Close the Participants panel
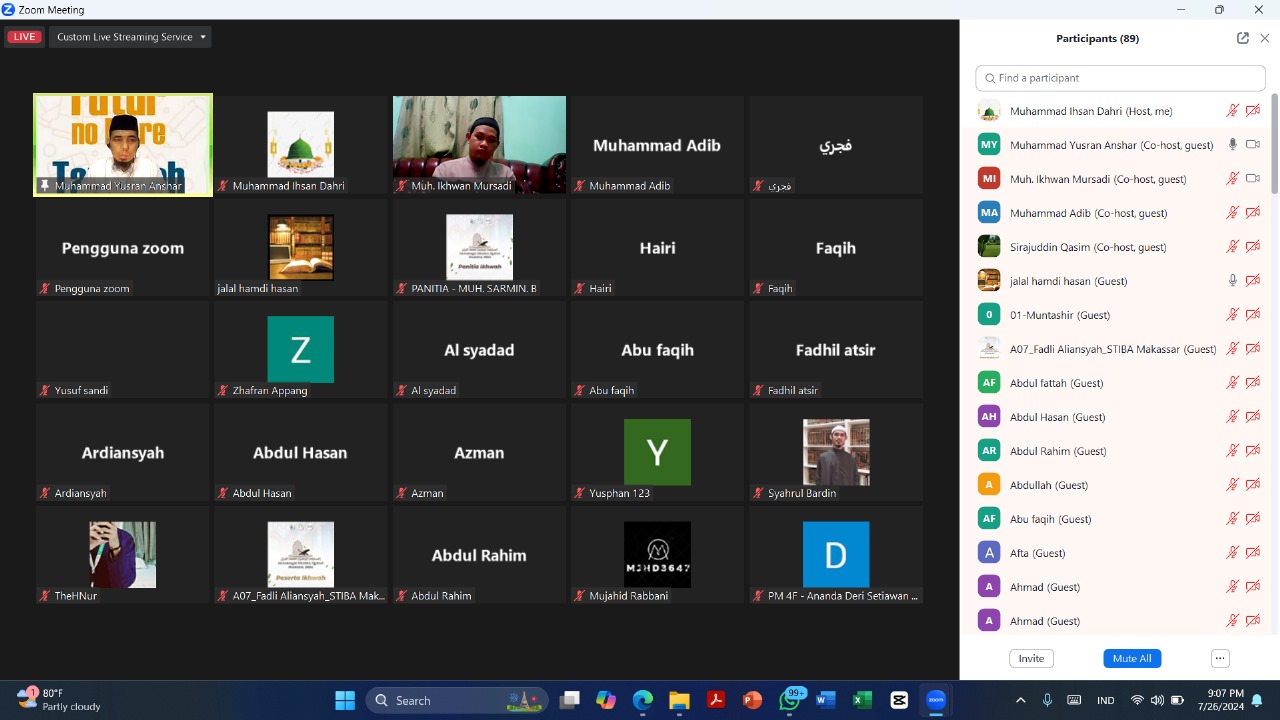 [x=1264, y=38]
